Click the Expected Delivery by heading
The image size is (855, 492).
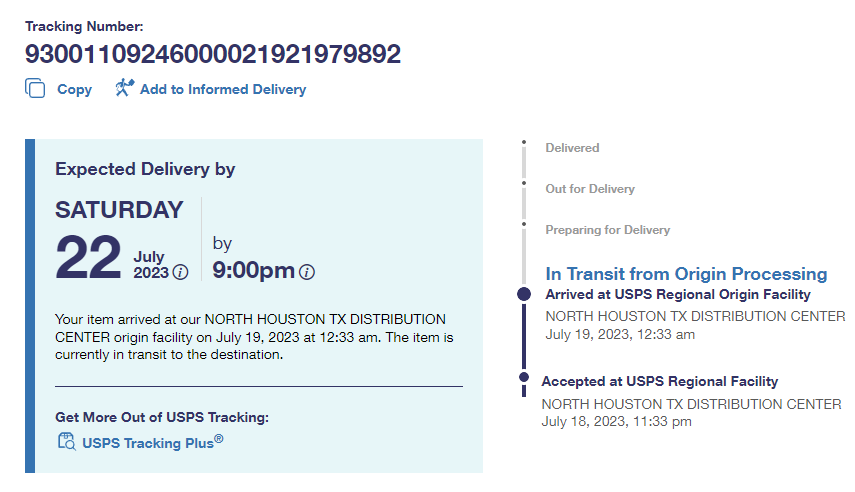pyautogui.click(x=145, y=169)
